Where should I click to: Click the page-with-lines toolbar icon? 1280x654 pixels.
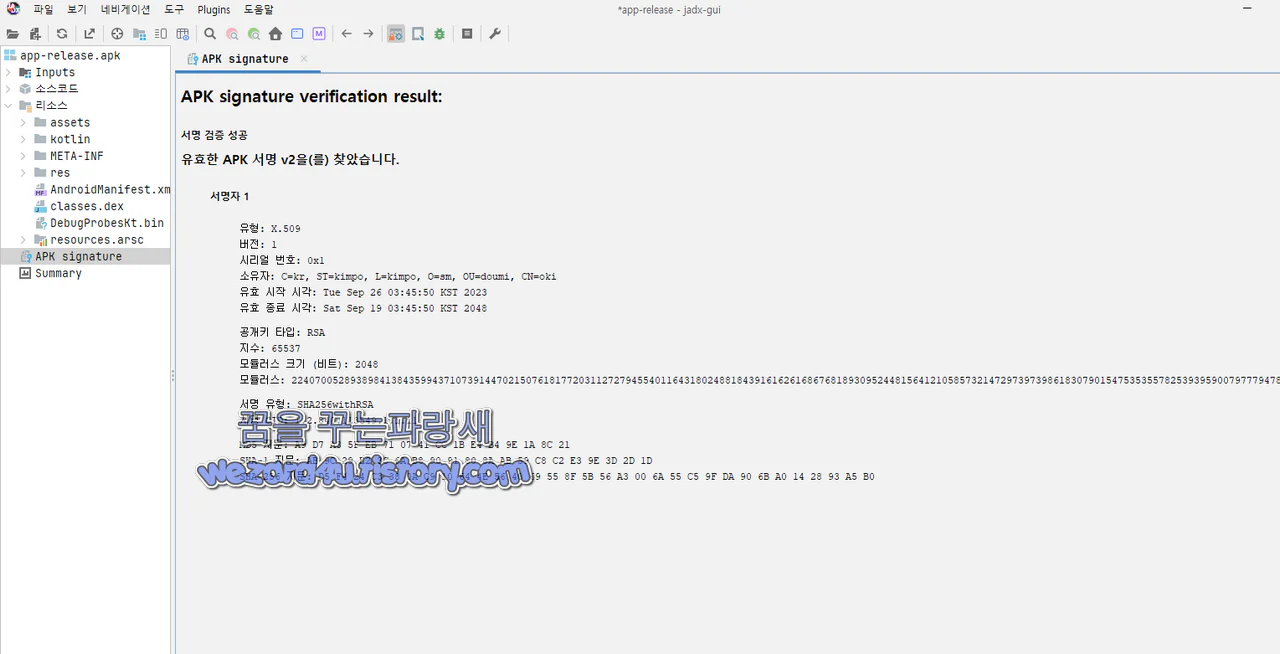pyautogui.click(x=161, y=34)
